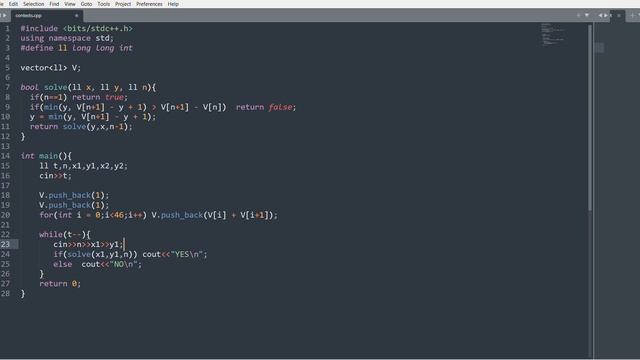Image resolution: width=640 pixels, height=360 pixels.
Task: Close the untitled tab in the right pane
Action: pyautogui.click(x=619, y=16)
